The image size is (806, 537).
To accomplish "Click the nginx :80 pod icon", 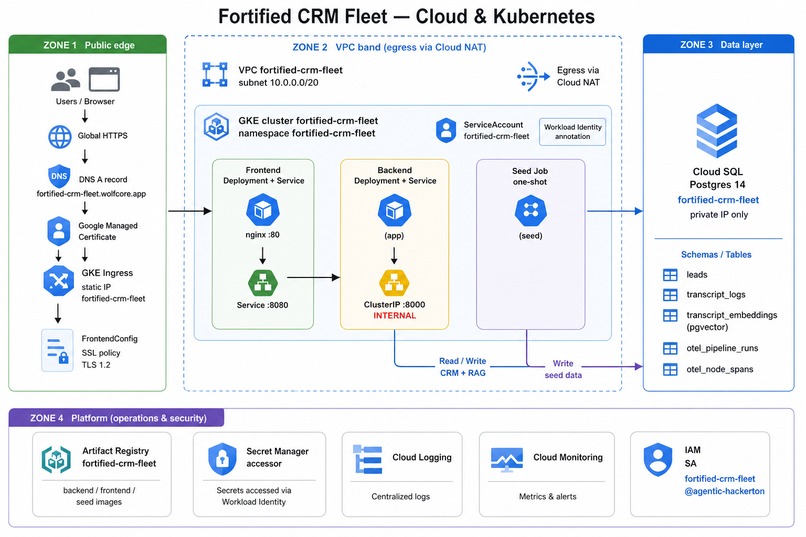I will pos(263,210).
